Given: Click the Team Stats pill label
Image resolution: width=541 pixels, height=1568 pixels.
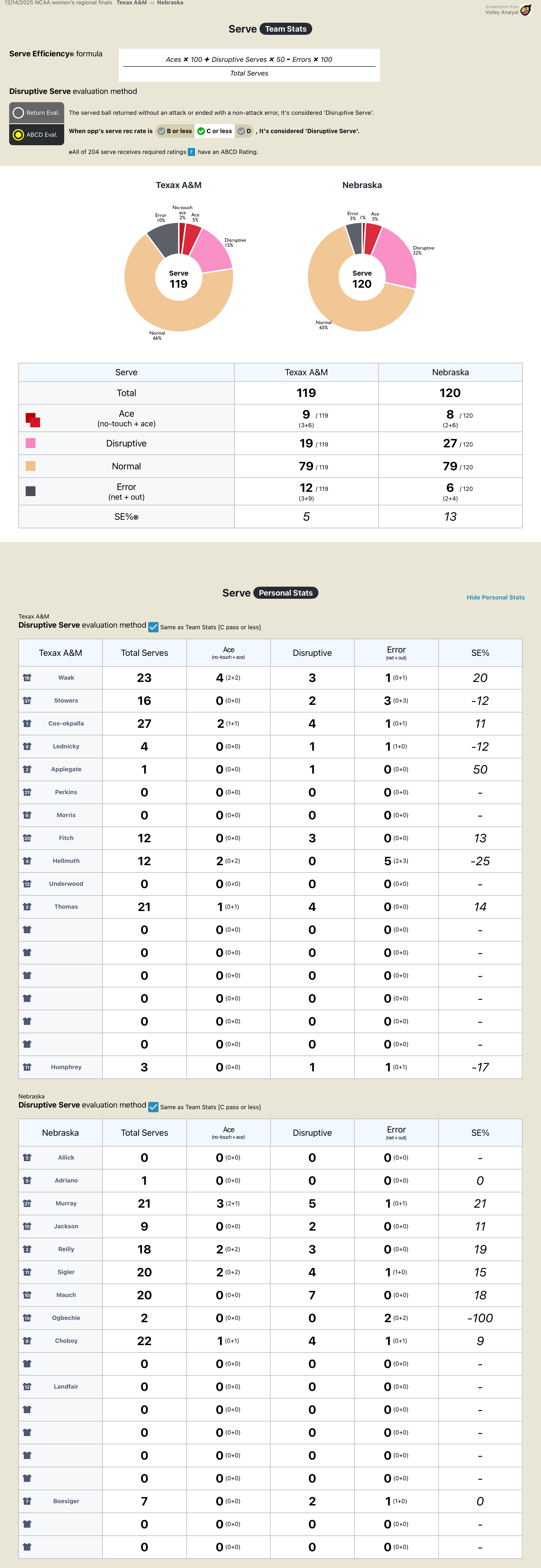Looking at the screenshot, I should [285, 29].
